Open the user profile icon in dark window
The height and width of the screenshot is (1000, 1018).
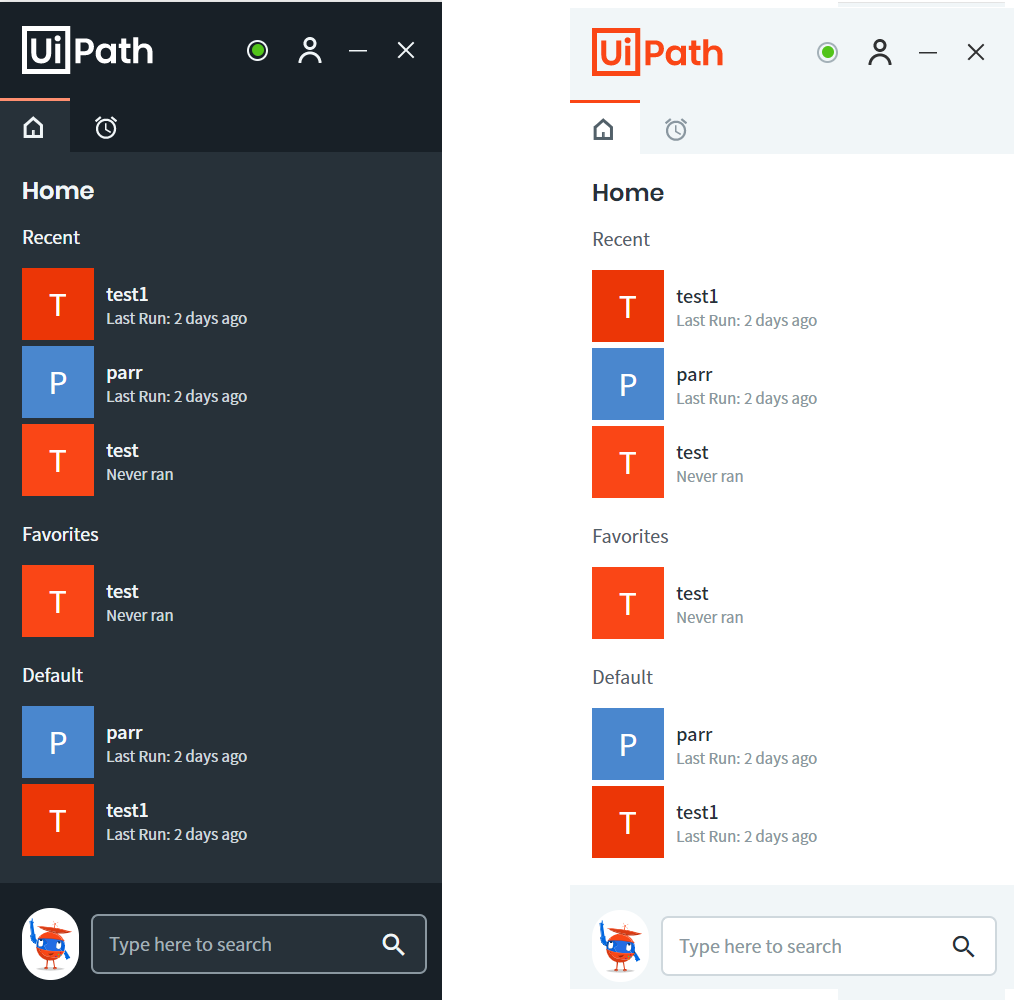tap(310, 50)
